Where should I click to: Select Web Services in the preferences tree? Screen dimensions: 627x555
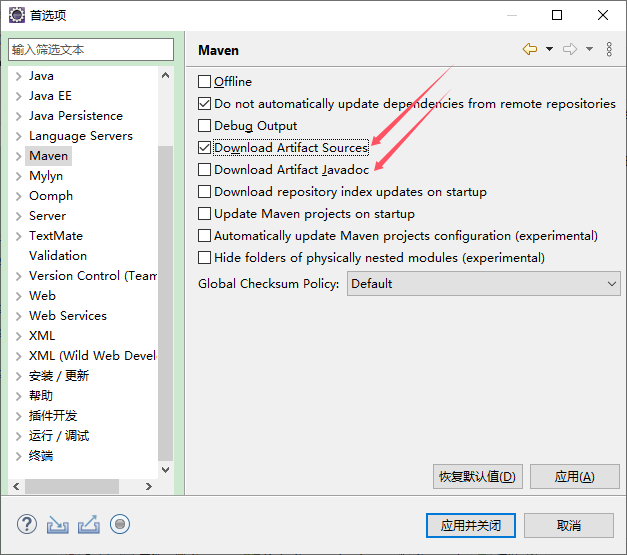click(67, 316)
